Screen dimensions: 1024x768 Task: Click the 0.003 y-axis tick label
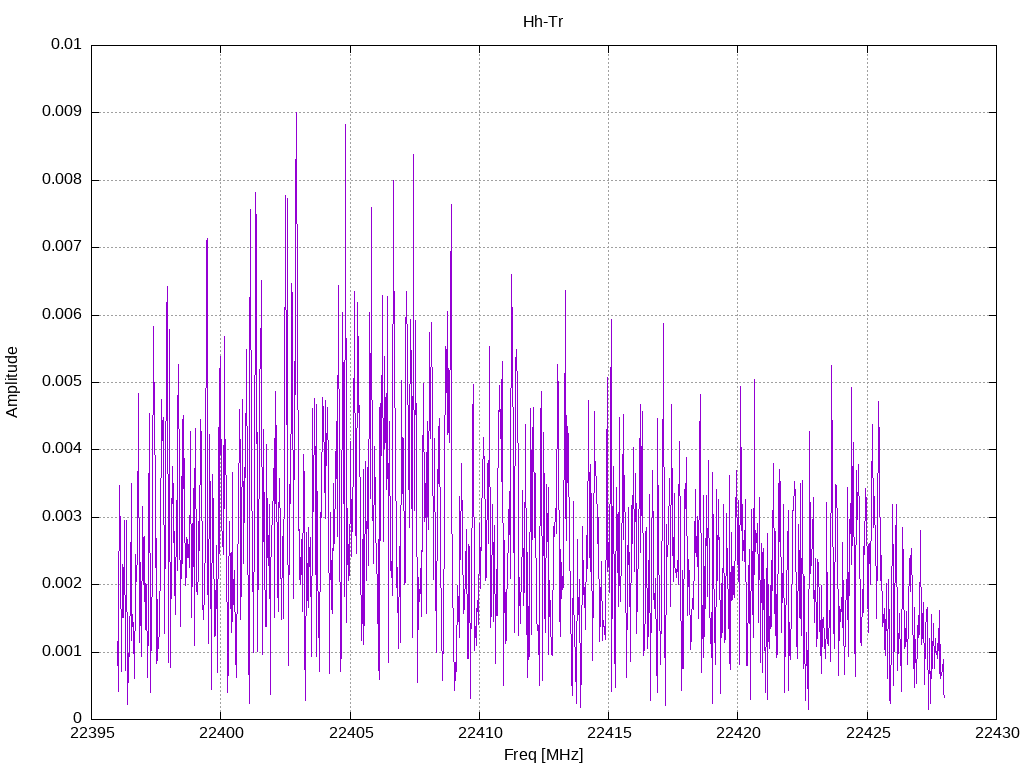click(62, 517)
